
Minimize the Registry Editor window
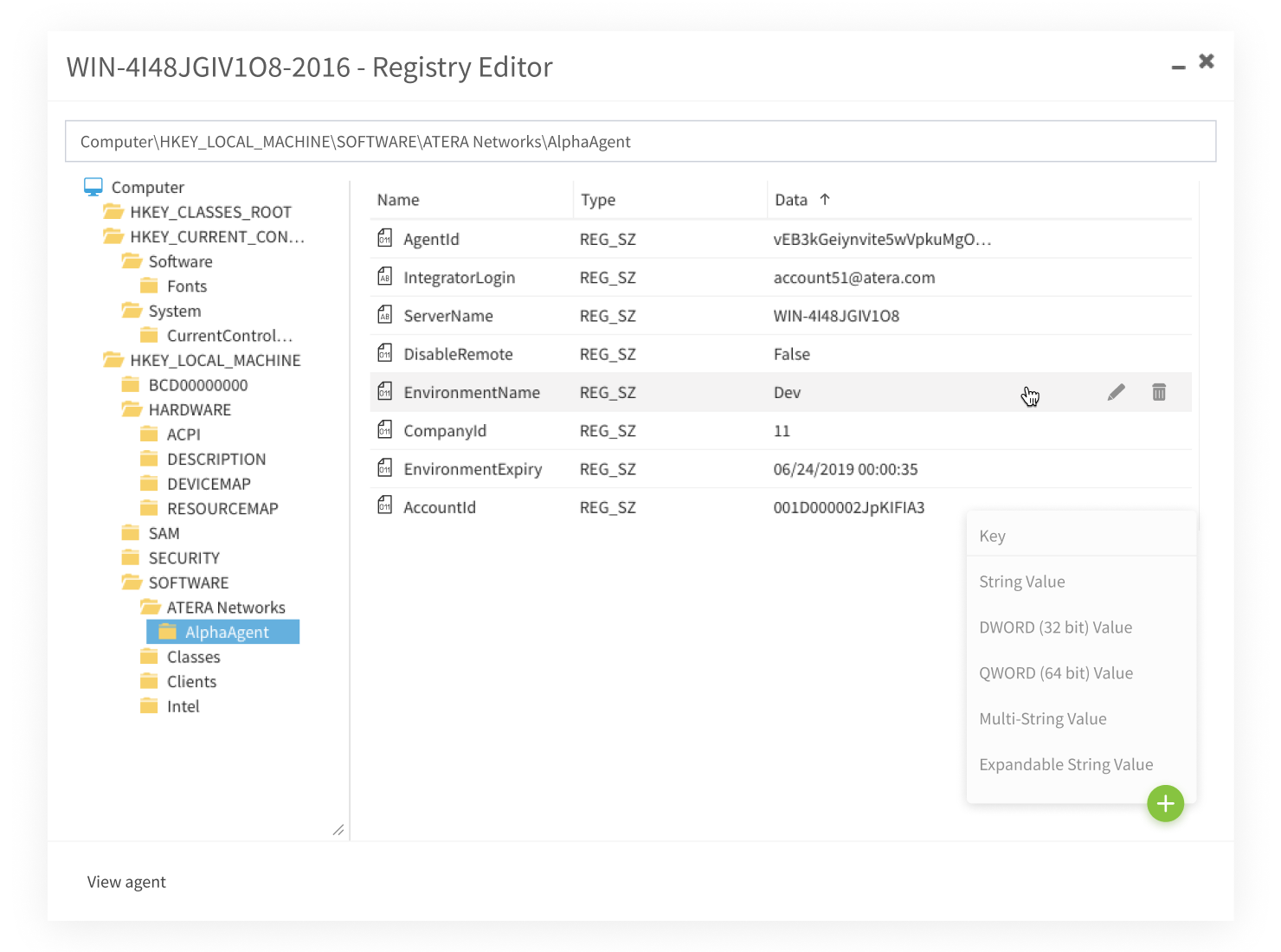click(x=1178, y=67)
